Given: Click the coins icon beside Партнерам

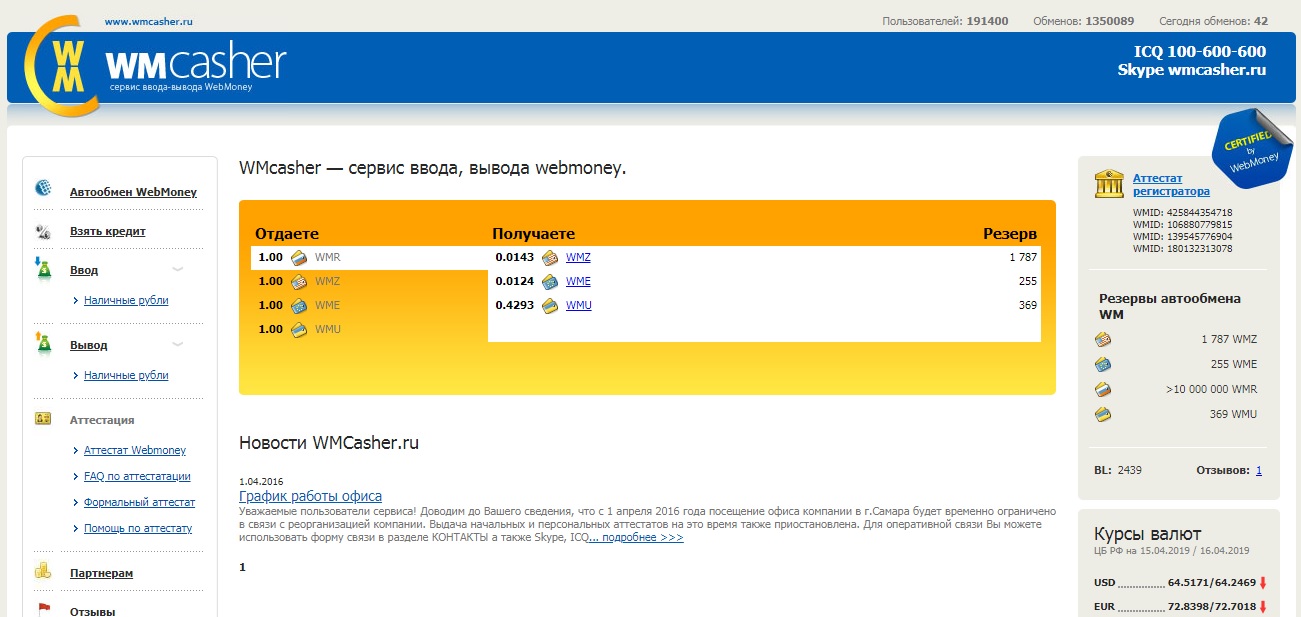Looking at the screenshot, I should (43, 572).
